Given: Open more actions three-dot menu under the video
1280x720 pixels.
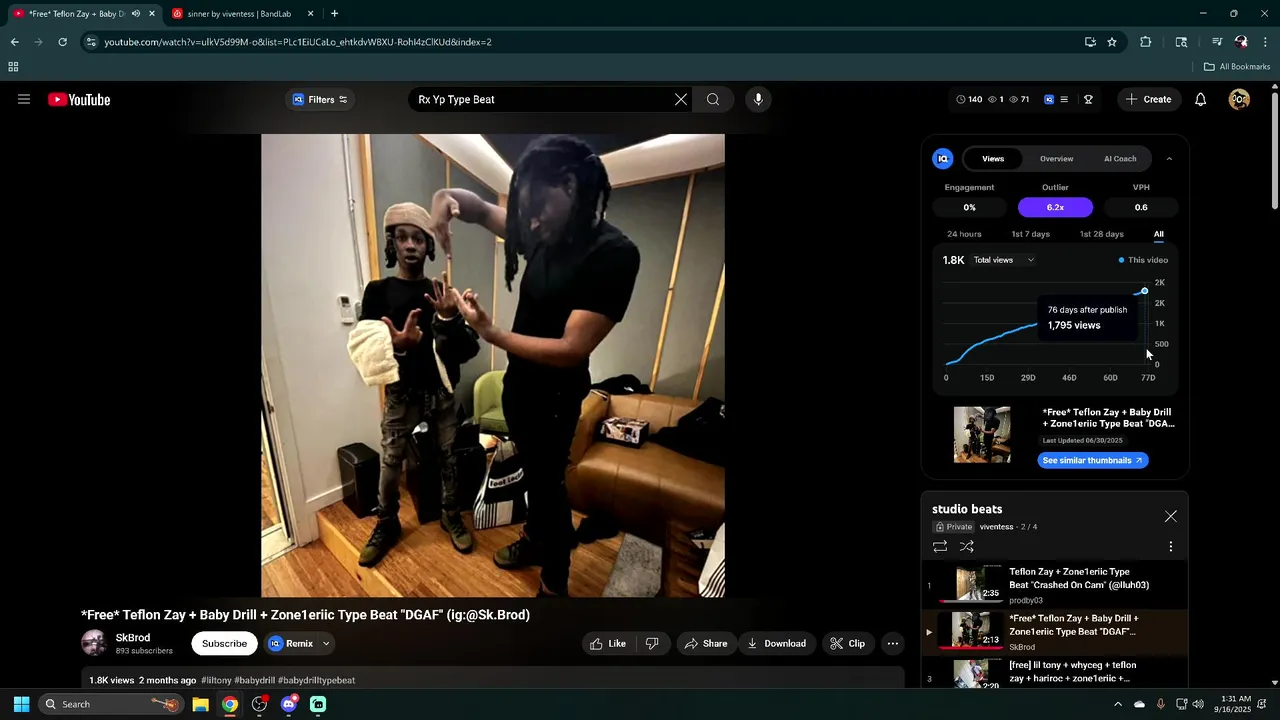Looking at the screenshot, I should point(893,643).
